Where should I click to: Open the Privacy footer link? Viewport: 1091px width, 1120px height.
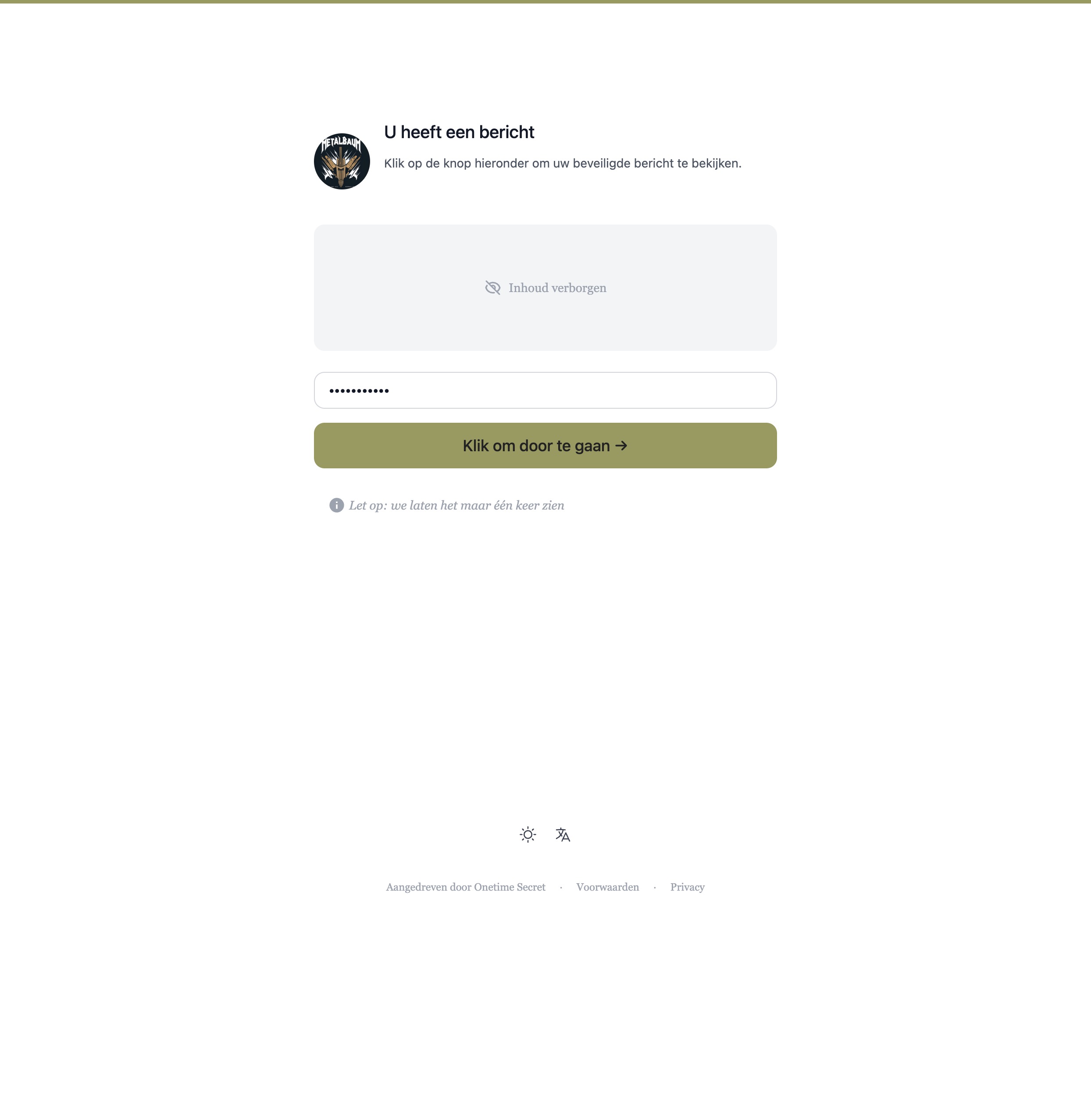[688, 887]
